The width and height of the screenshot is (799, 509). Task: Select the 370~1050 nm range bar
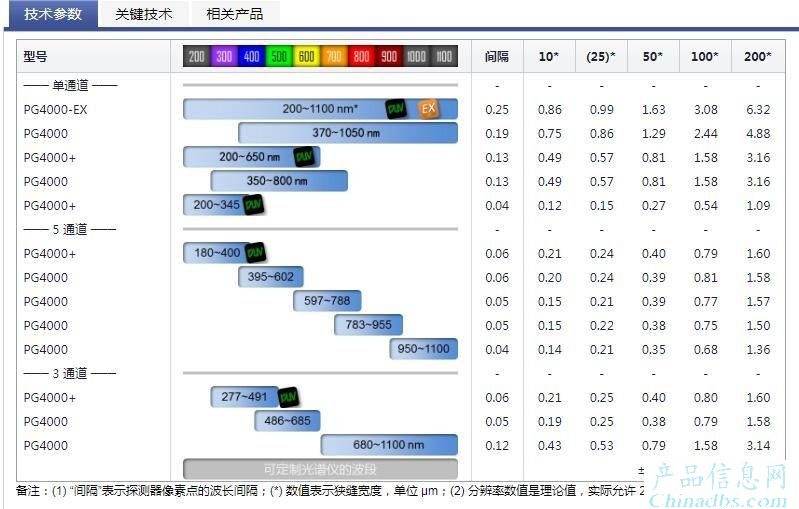[348, 132]
